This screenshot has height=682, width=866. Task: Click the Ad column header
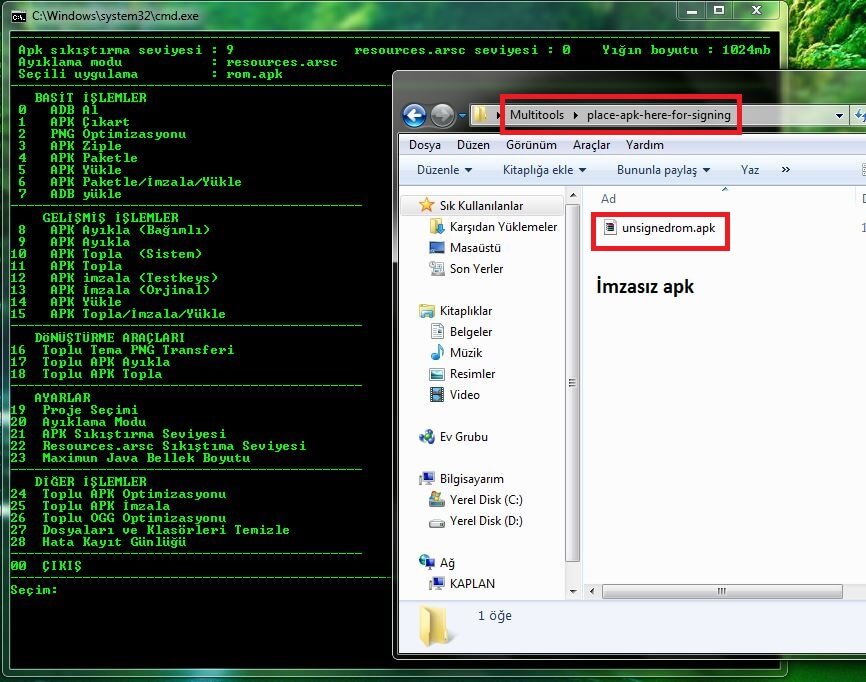(x=608, y=199)
